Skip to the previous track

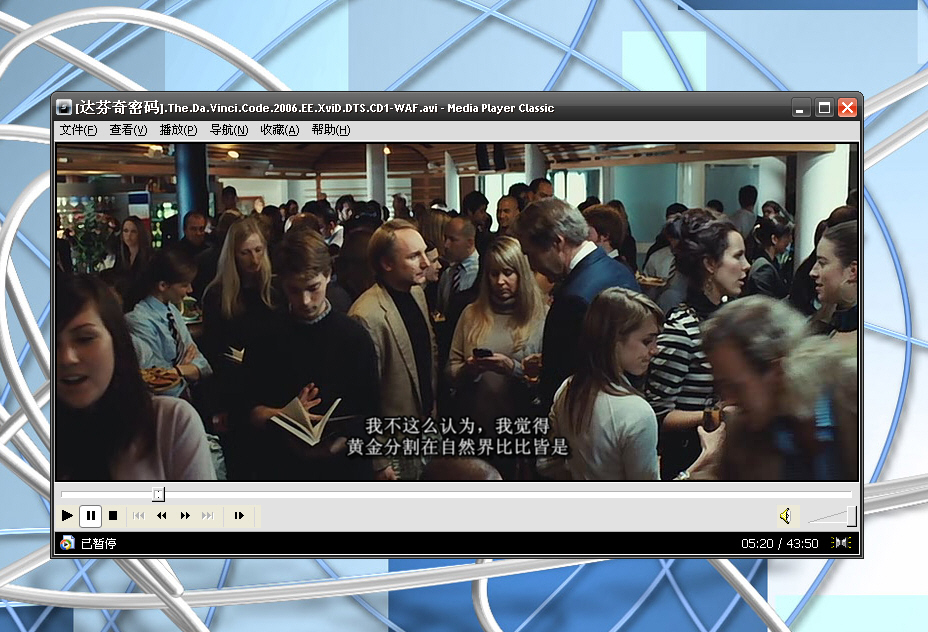[x=138, y=515]
